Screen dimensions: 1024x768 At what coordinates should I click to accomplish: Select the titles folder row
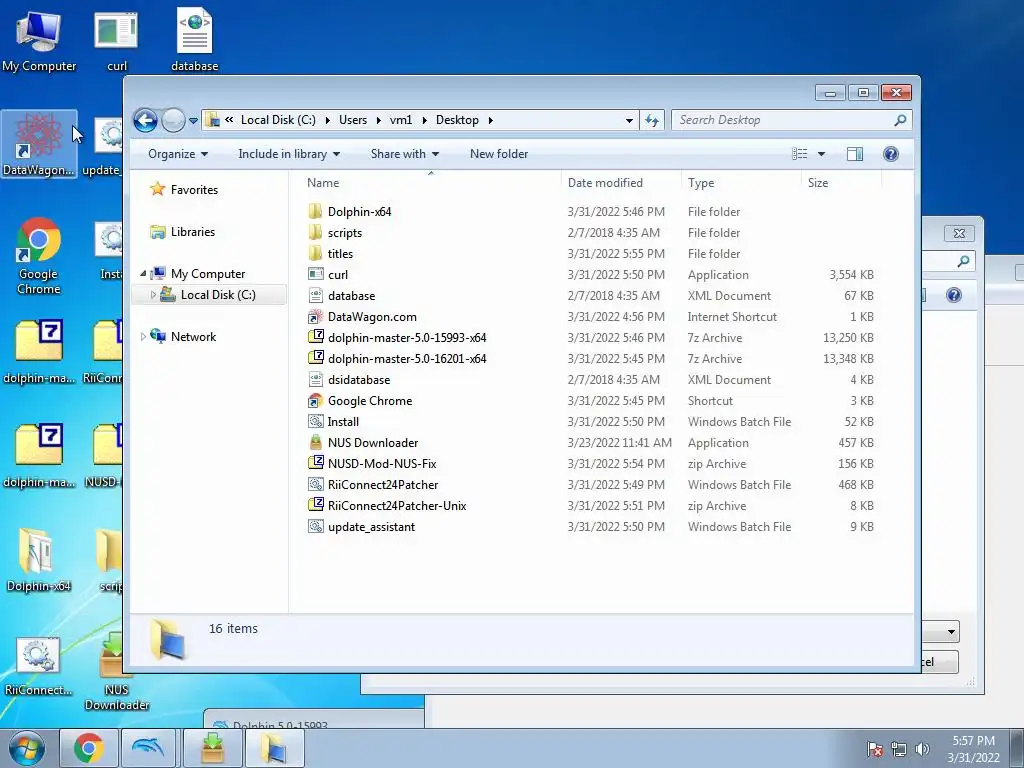coord(591,253)
